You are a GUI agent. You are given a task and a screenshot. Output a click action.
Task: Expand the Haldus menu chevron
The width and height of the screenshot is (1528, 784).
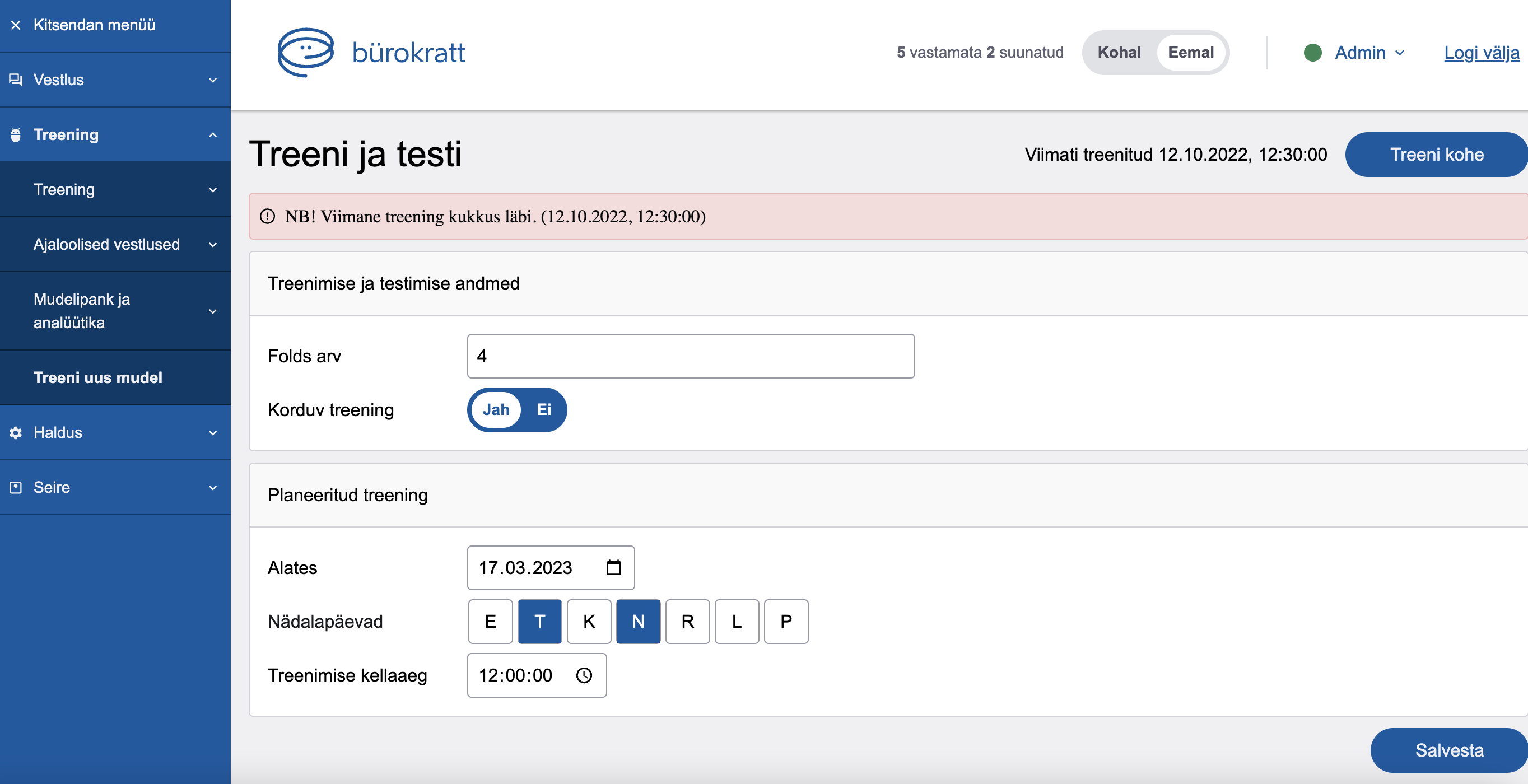click(x=213, y=433)
